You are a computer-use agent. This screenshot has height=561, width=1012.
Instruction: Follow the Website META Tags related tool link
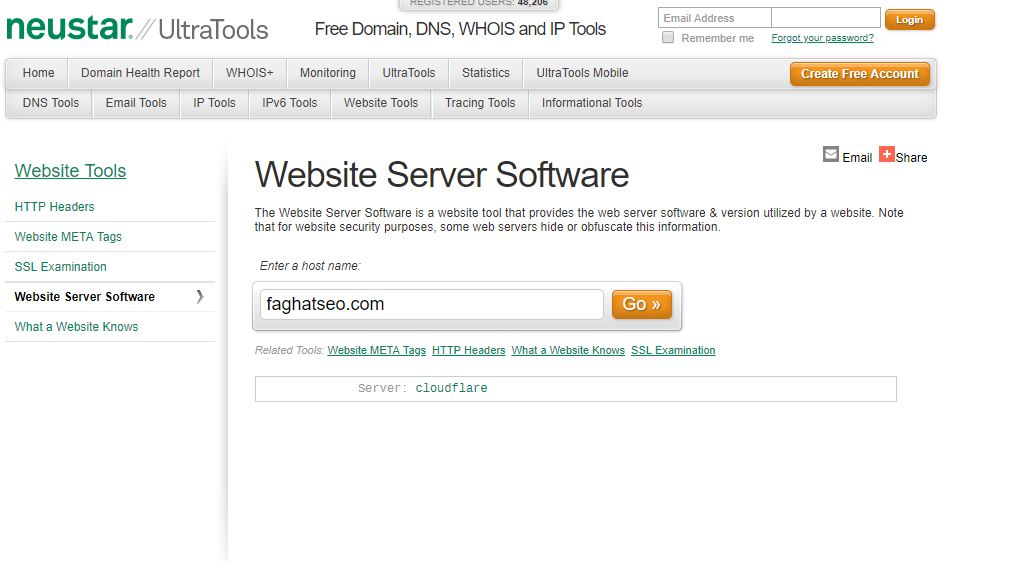(377, 350)
